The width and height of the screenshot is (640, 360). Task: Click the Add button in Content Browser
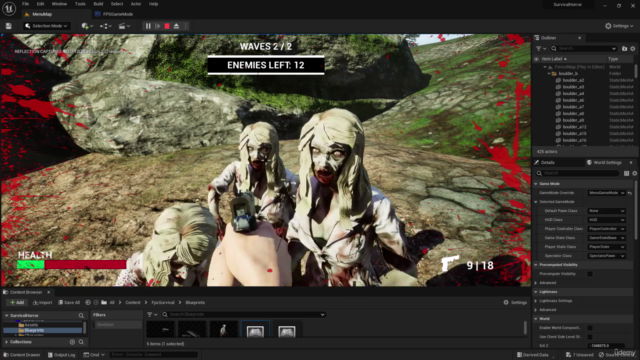coord(17,302)
